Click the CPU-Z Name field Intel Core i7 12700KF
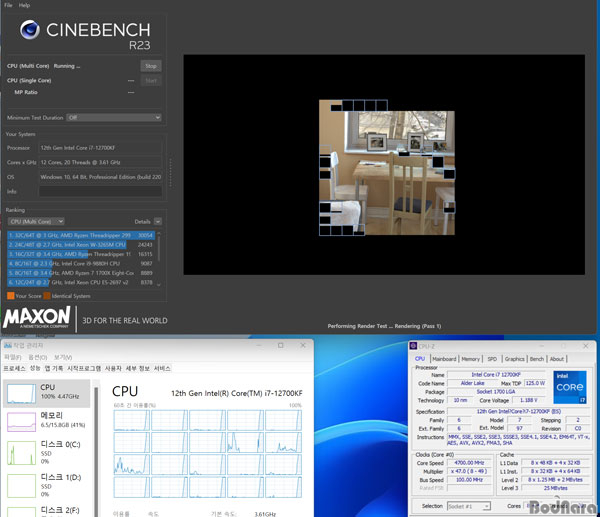Image resolution: width=600 pixels, height=517 pixels. [x=496, y=375]
